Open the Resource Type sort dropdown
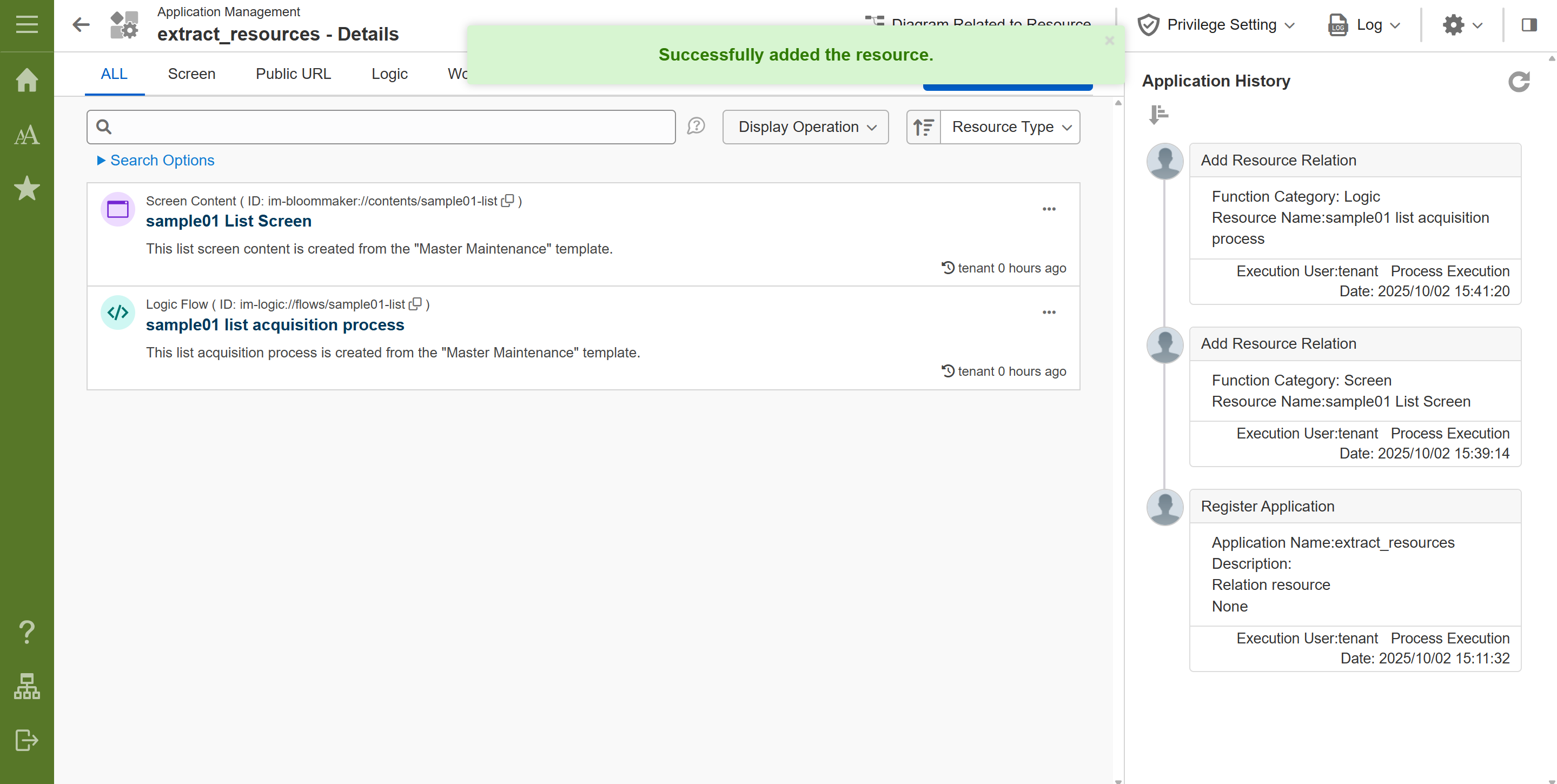Screen dimensions: 1557x784 click(x=1011, y=127)
